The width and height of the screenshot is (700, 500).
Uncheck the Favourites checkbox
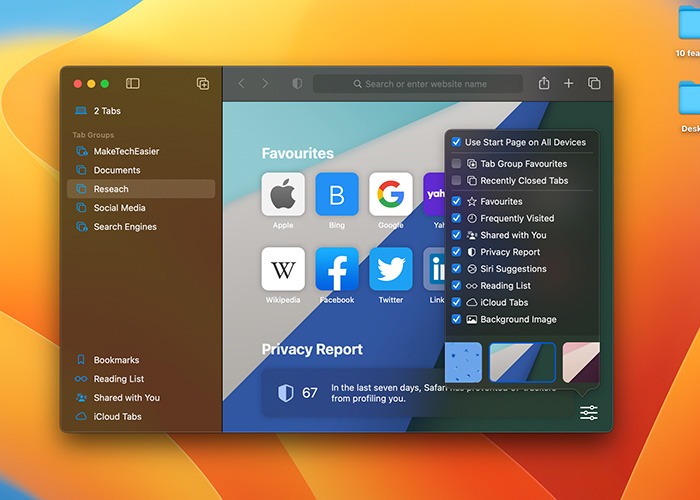click(456, 201)
